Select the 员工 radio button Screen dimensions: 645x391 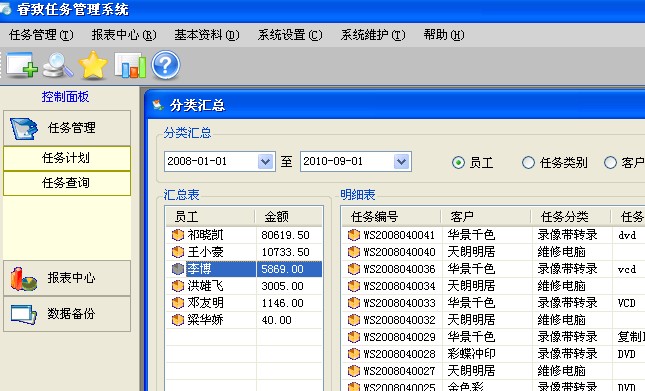(x=458, y=163)
